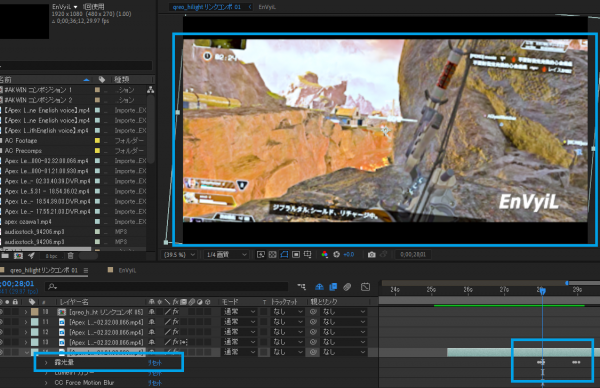
Task: Click viewer timecode 0;00;28;01
Action: [412, 254]
